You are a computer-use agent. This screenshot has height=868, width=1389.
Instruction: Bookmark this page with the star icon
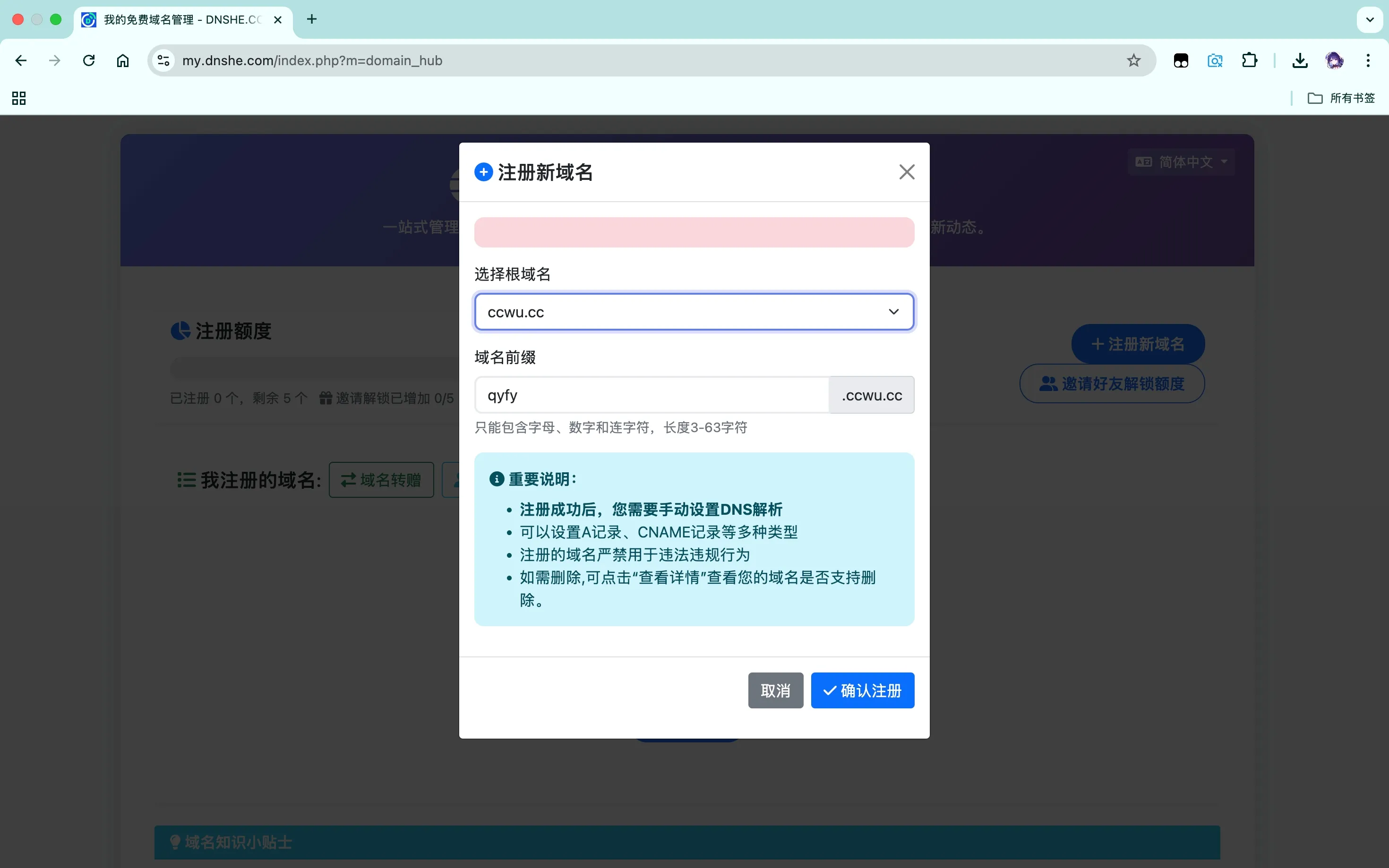1133,60
